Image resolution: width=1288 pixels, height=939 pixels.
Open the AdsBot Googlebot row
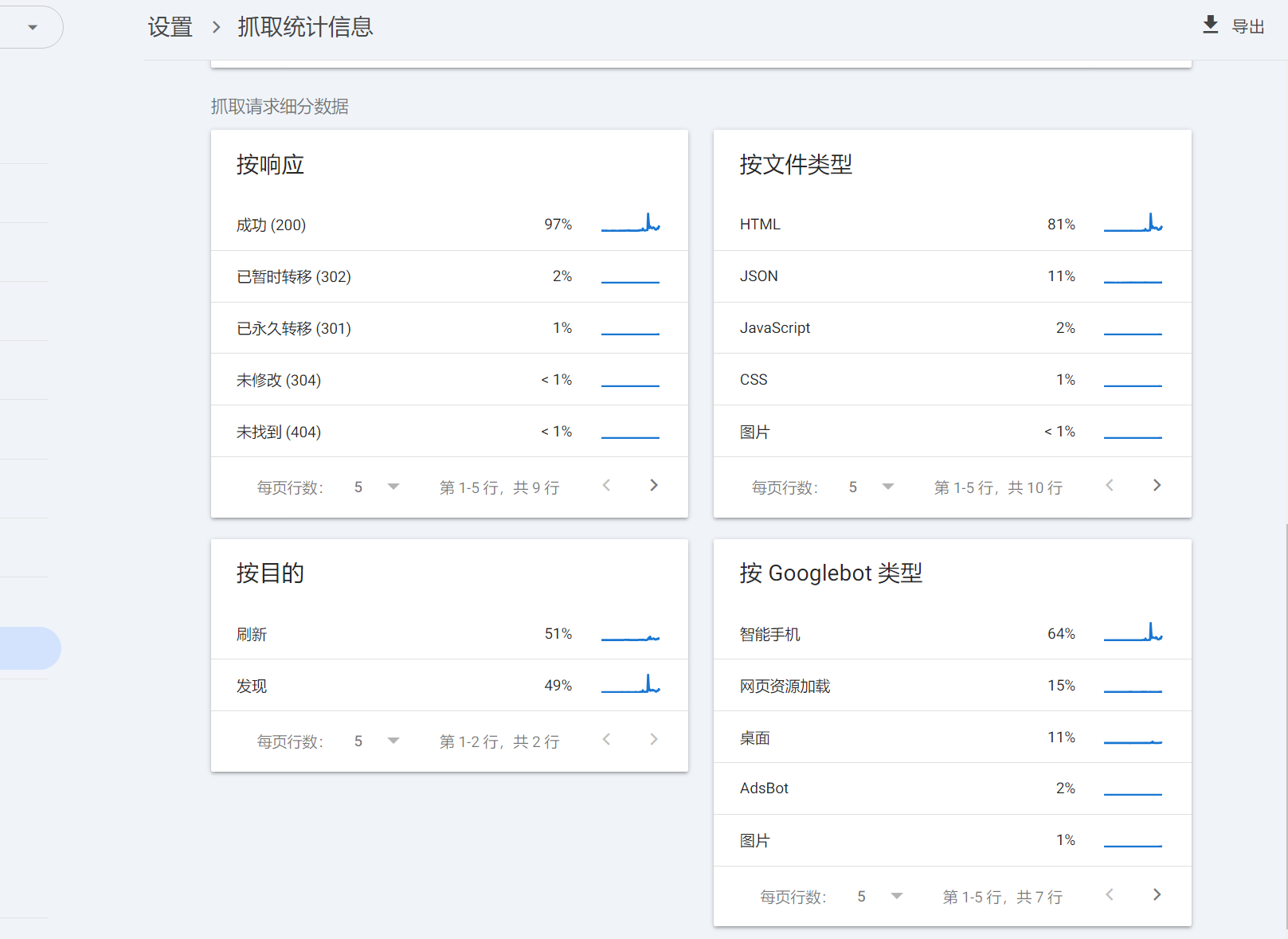coord(953,788)
